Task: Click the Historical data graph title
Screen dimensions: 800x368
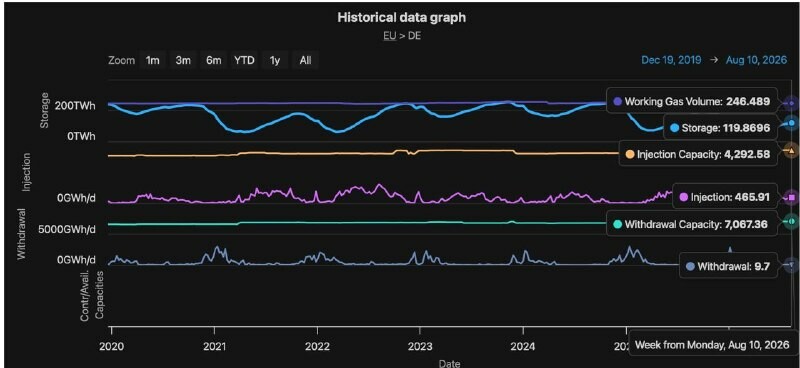Action: [x=402, y=17]
